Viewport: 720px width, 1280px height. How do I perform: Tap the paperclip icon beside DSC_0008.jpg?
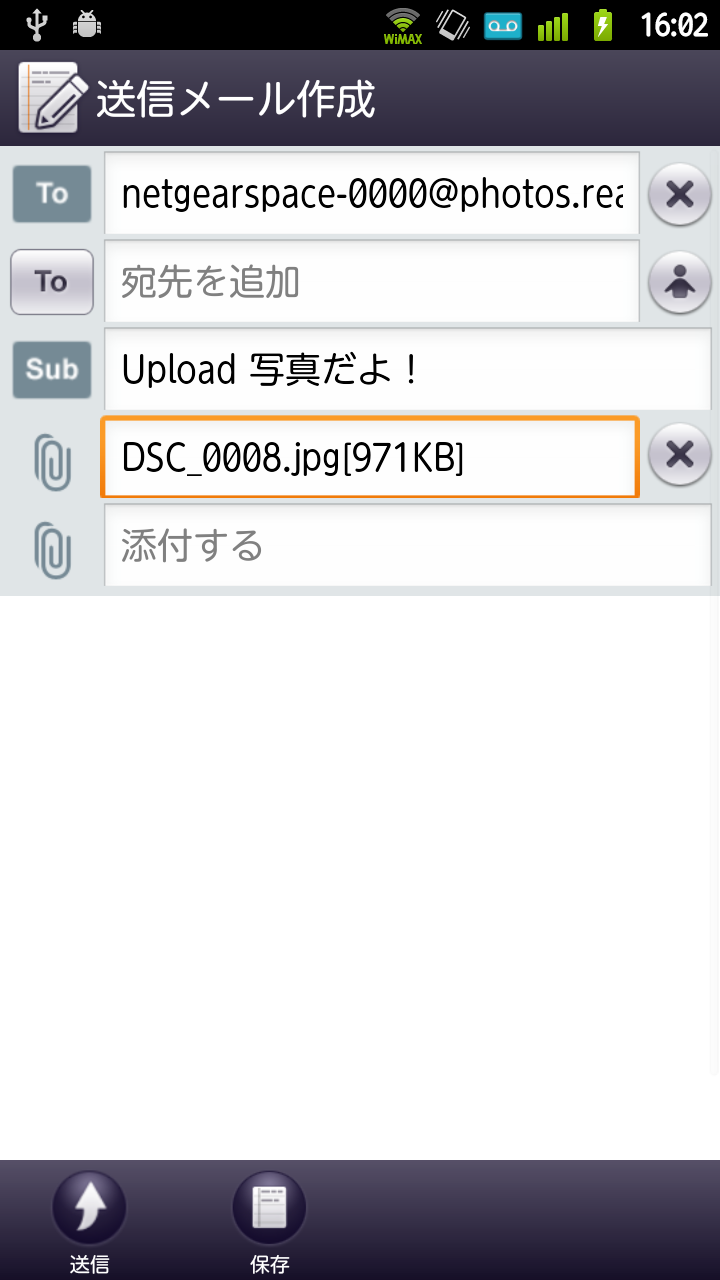point(52,461)
